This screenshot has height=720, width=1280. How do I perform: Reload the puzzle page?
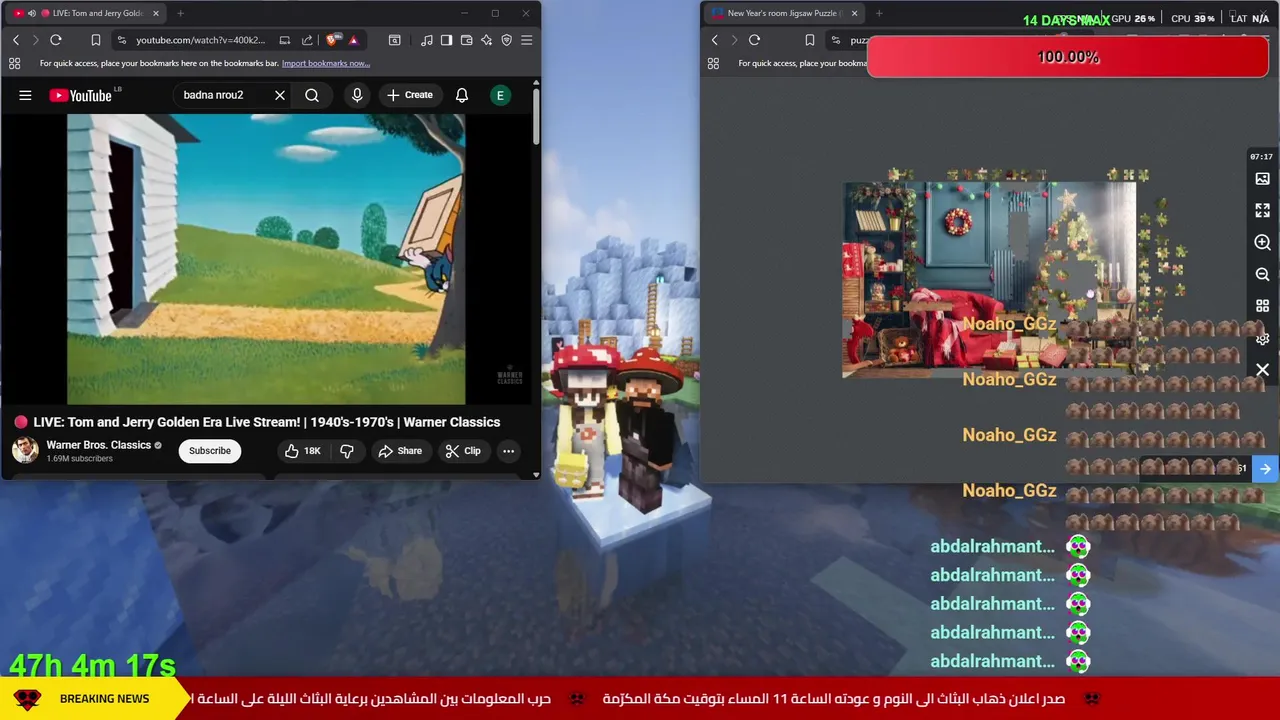coord(755,40)
